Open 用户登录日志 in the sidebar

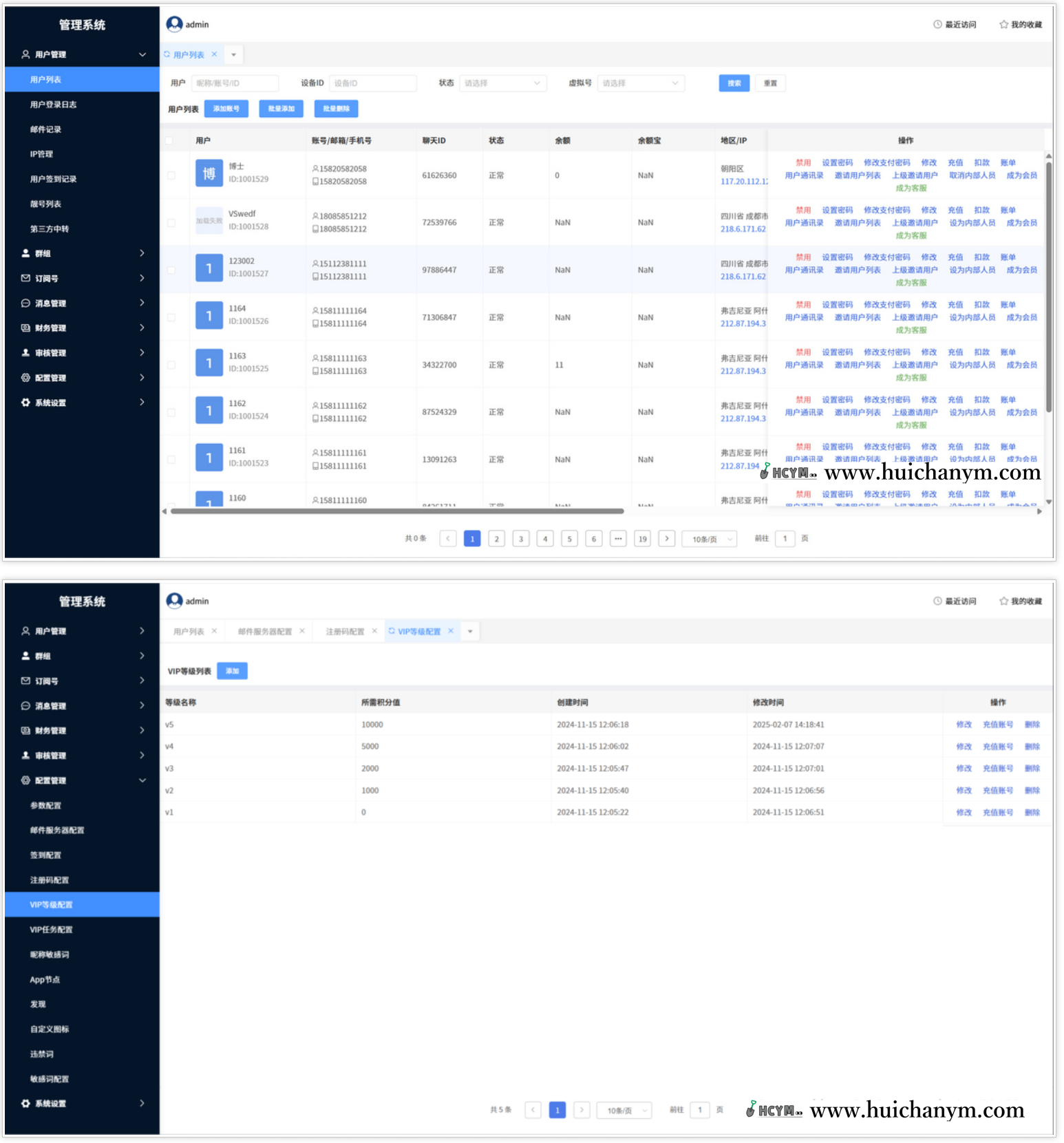pos(54,105)
